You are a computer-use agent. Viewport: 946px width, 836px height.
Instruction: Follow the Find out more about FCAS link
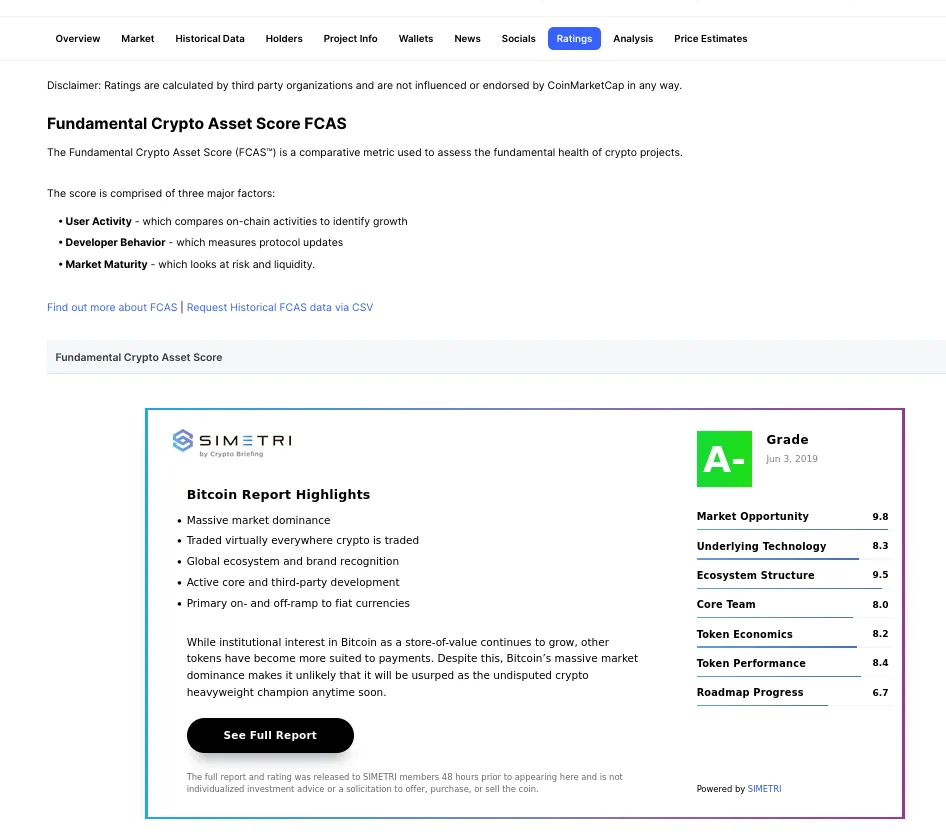point(112,307)
